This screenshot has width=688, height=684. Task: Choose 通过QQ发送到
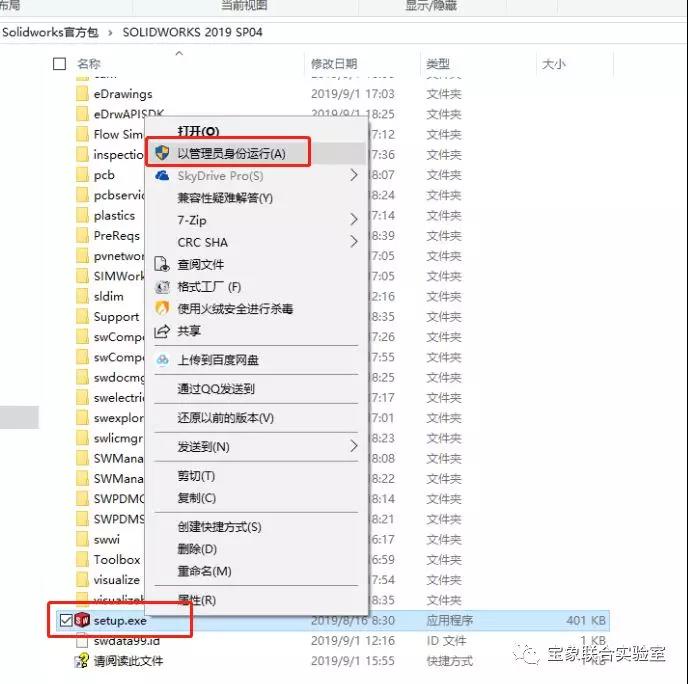coord(216,389)
